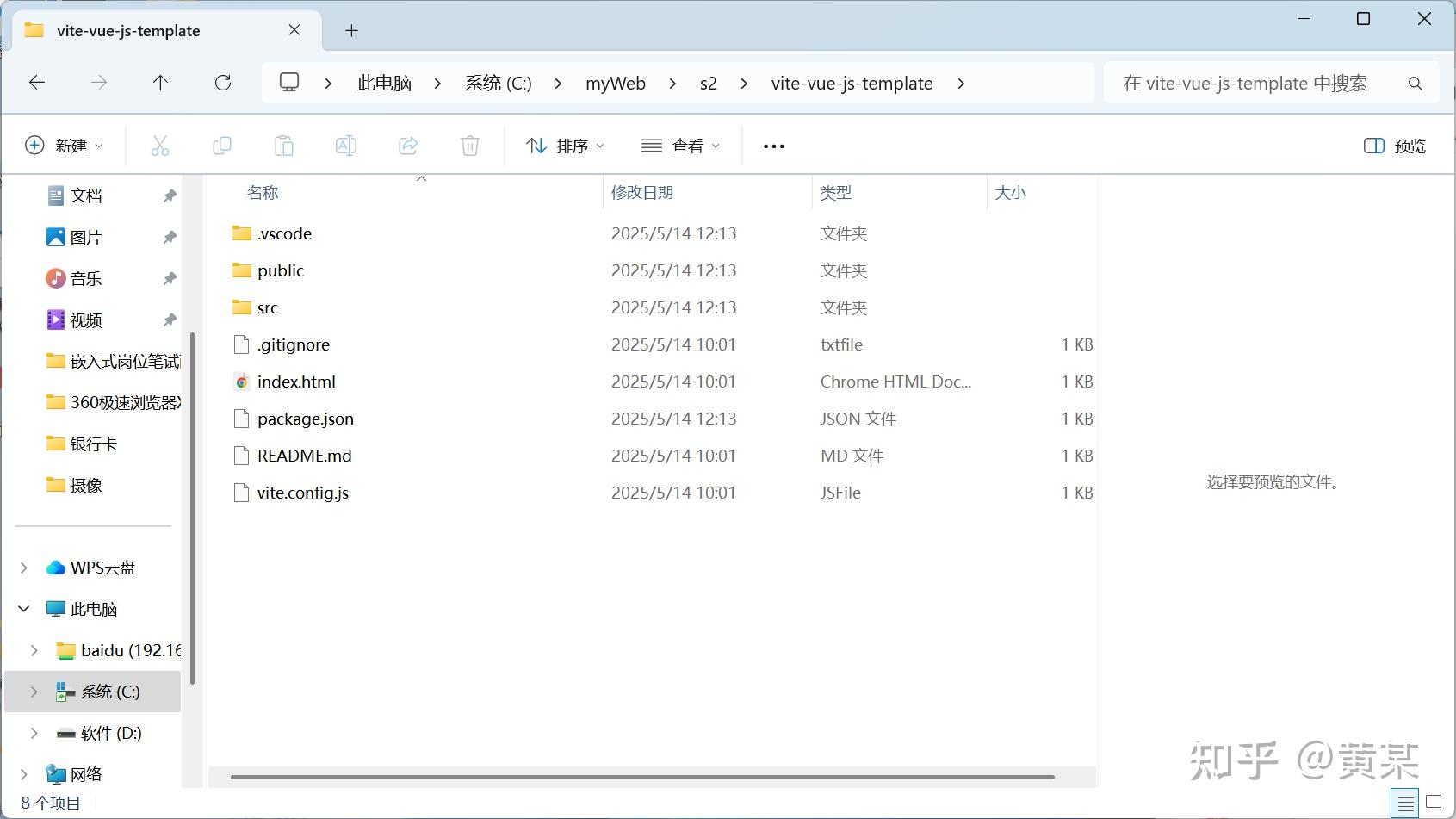Cut the selected item using scissors icon
Screen dimensions: 1456x819
160,145
